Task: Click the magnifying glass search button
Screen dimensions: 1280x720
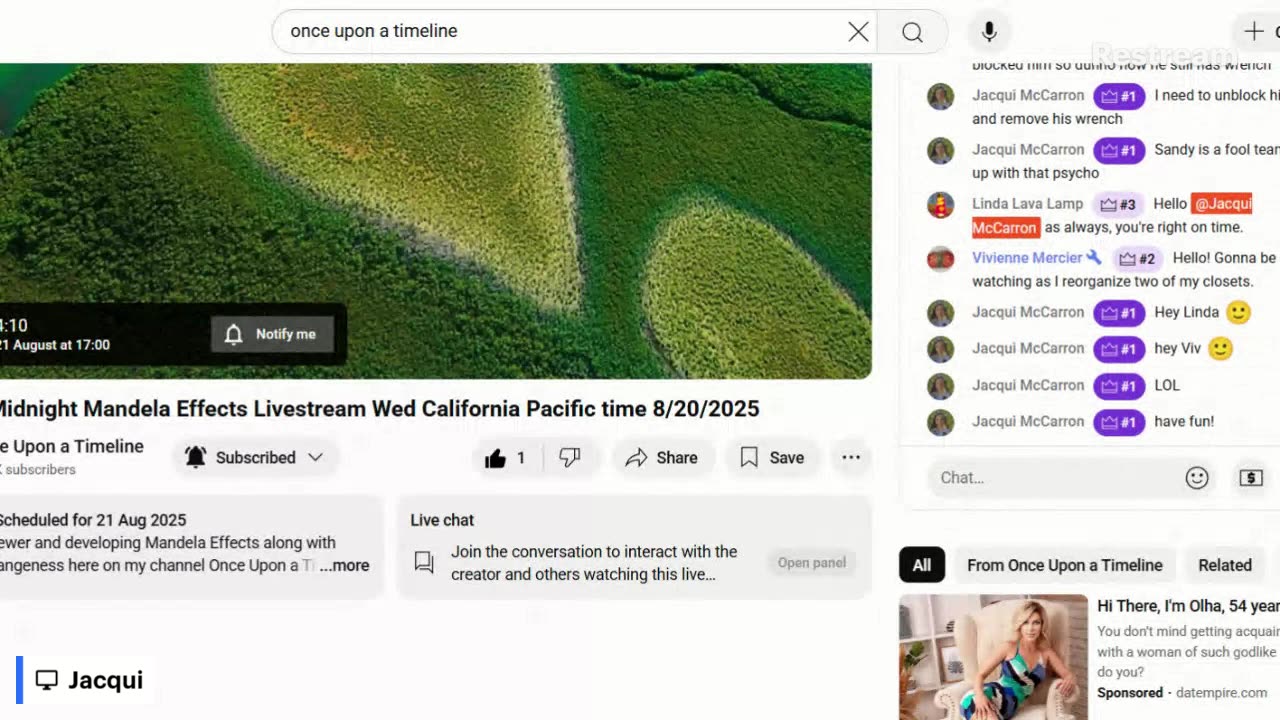Action: pyautogui.click(x=912, y=32)
